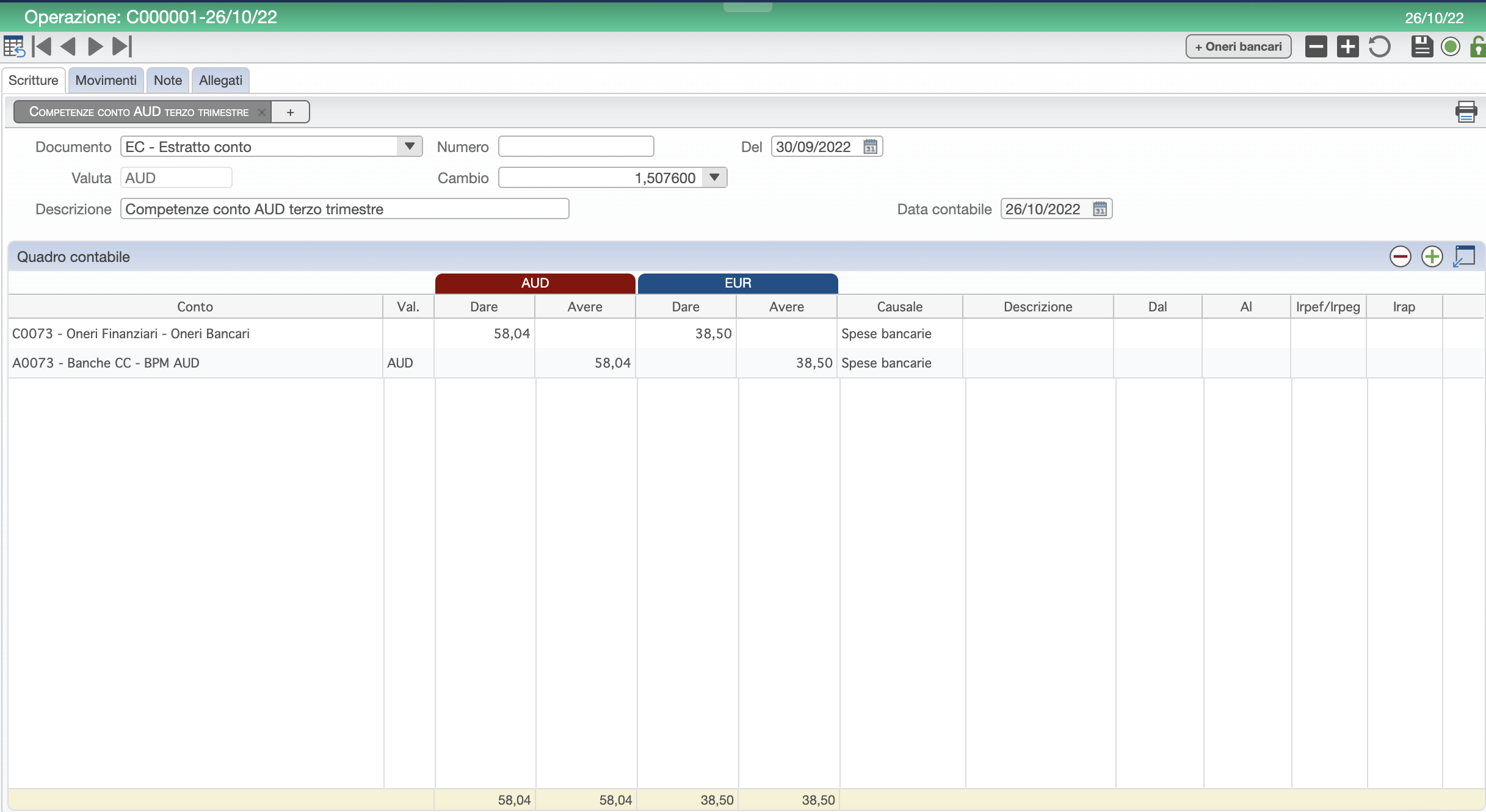1486x812 pixels.
Task: Click the Dal column header
Action: click(1157, 306)
